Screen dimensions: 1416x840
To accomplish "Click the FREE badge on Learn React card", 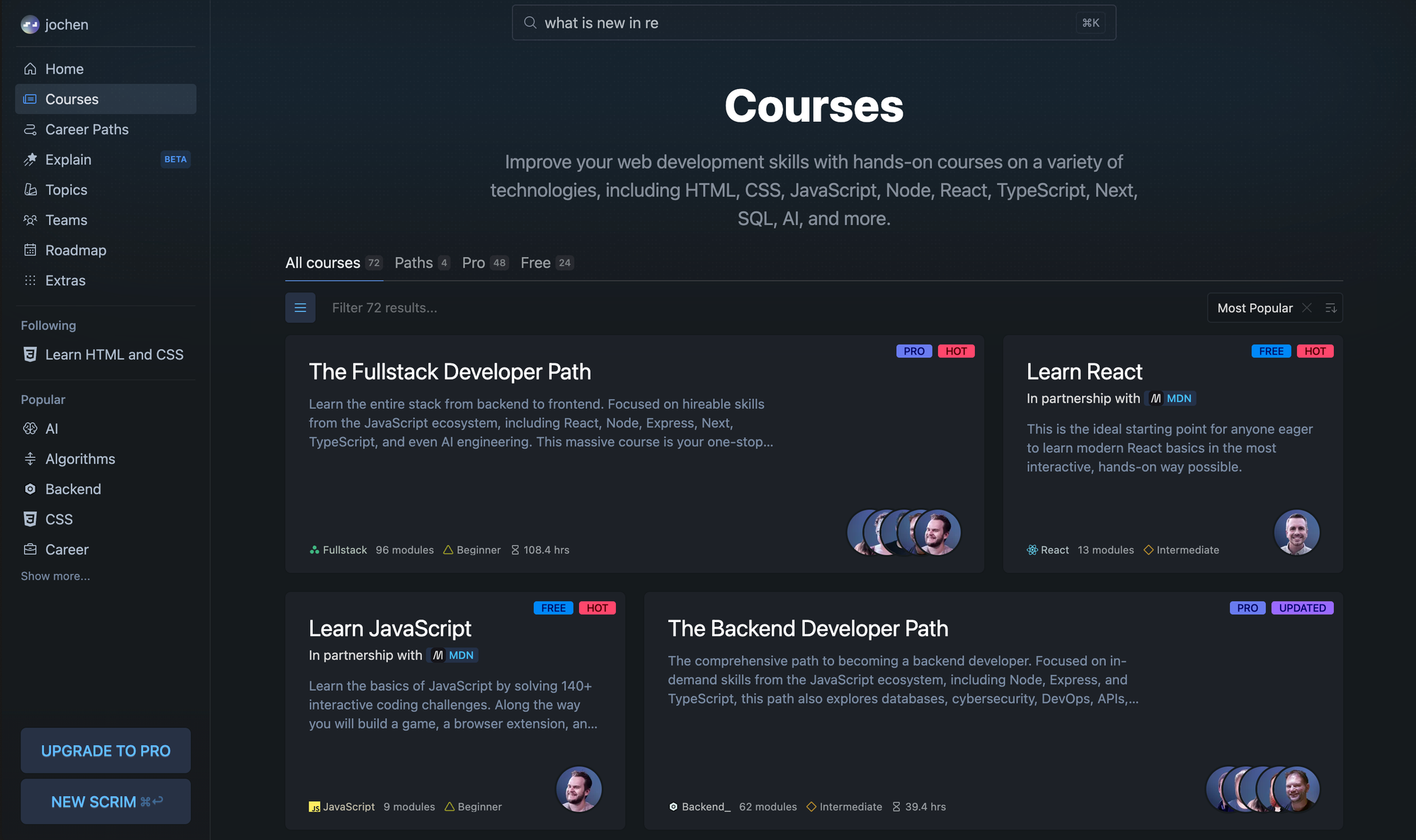I will (1271, 351).
